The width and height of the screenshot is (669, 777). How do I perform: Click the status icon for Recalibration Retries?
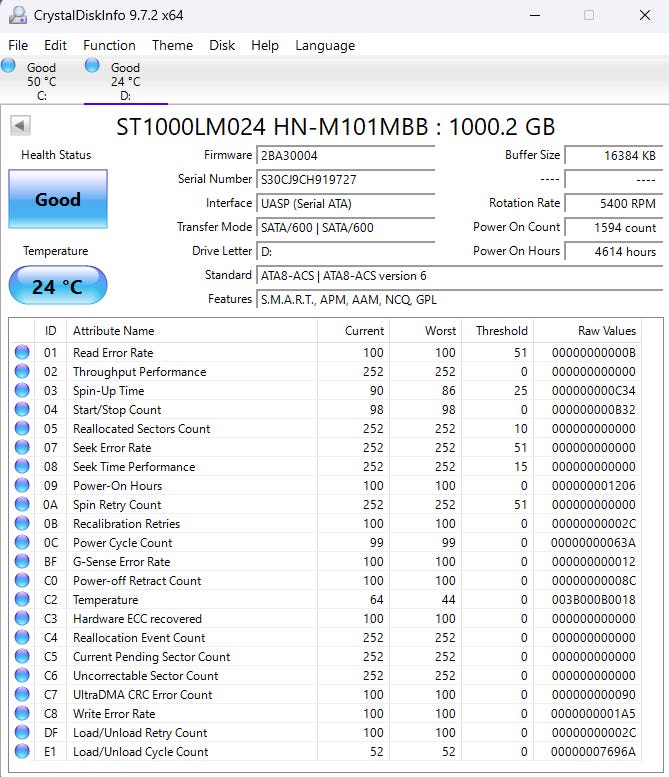pos(22,523)
